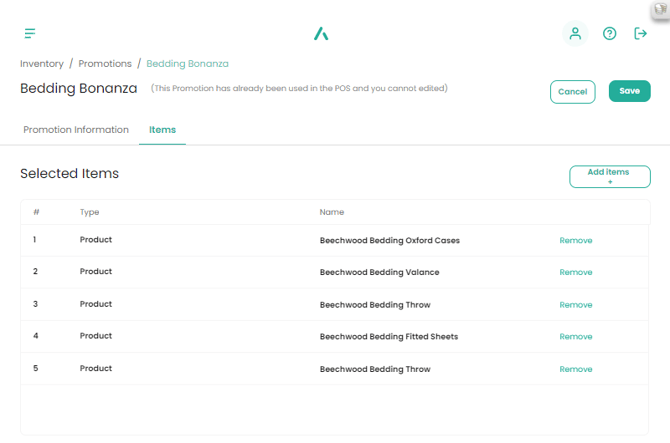Screen dimensions: 670x443
Task: Open the user profile icon
Action: 575,33
